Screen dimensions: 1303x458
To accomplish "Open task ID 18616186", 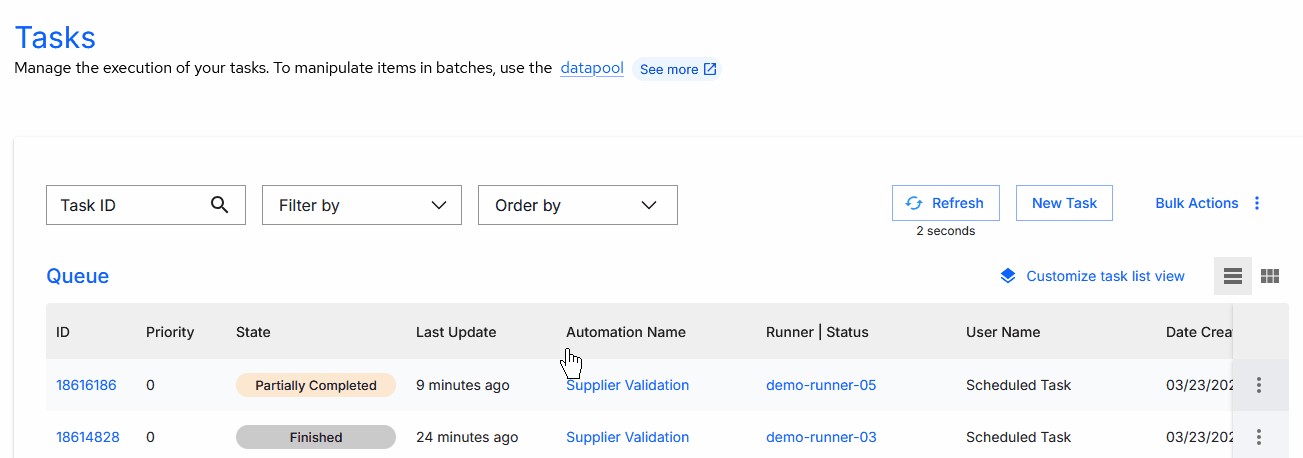I will click(86, 385).
